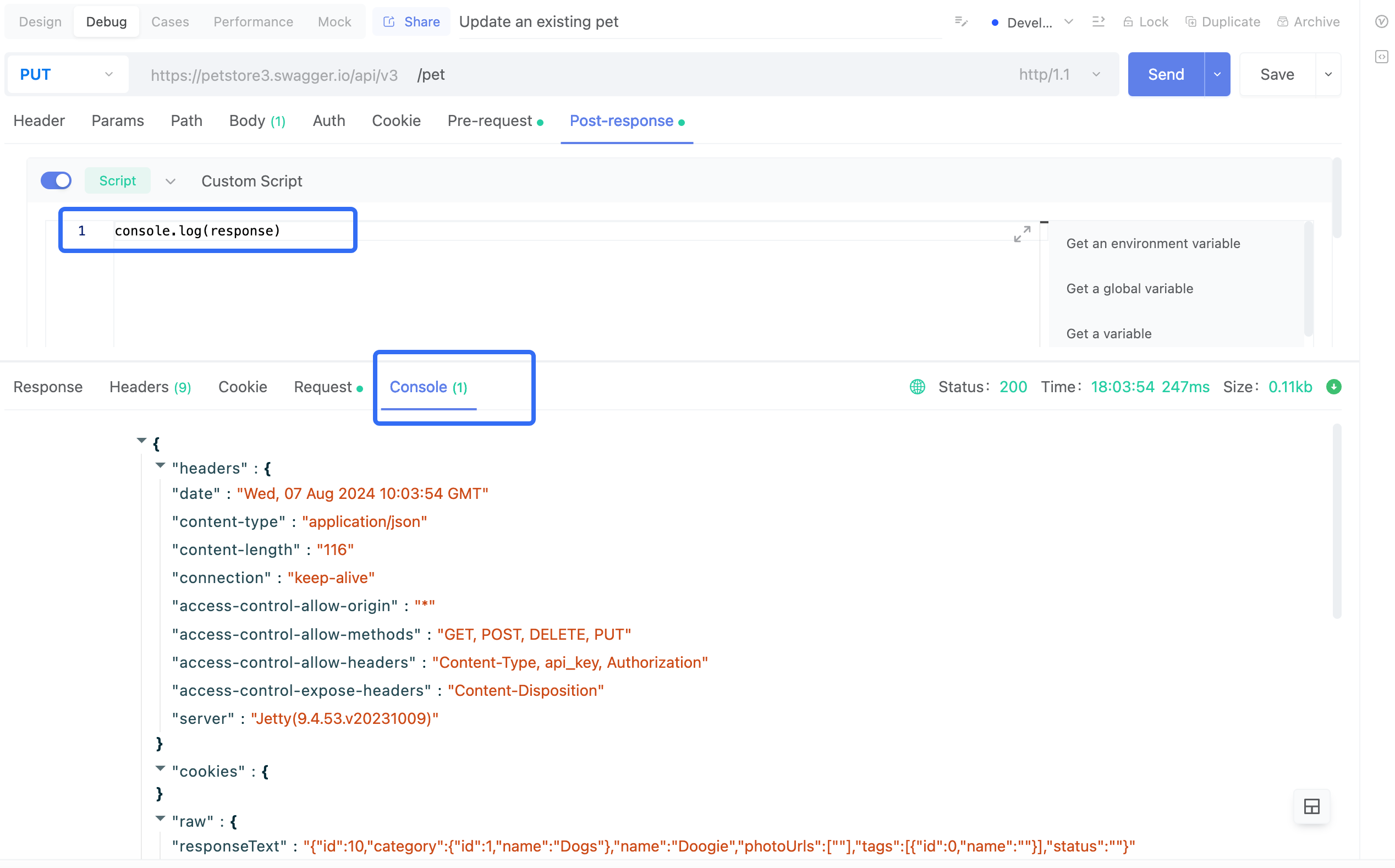This screenshot has height=868, width=1395.
Task: Click the console.log(response) code line
Action: click(197, 231)
